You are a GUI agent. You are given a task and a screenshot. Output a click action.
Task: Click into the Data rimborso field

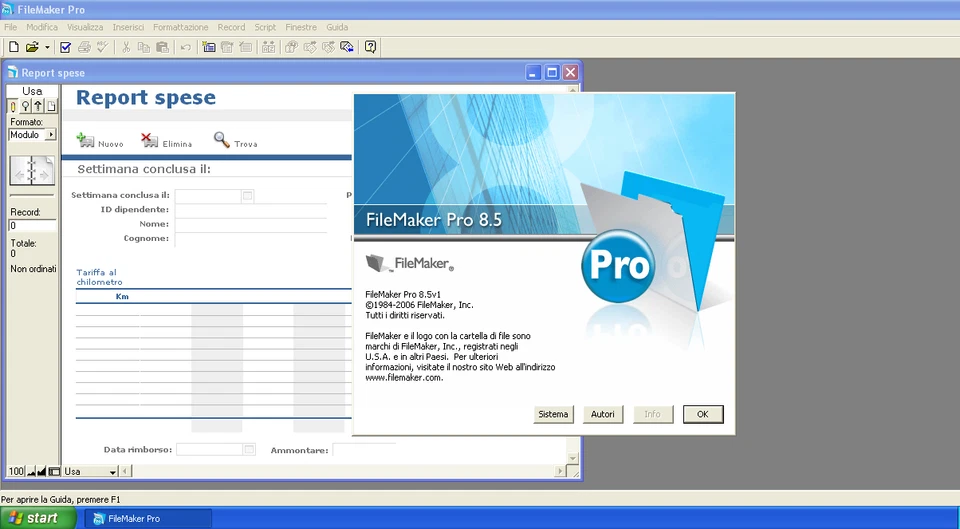[209, 449]
